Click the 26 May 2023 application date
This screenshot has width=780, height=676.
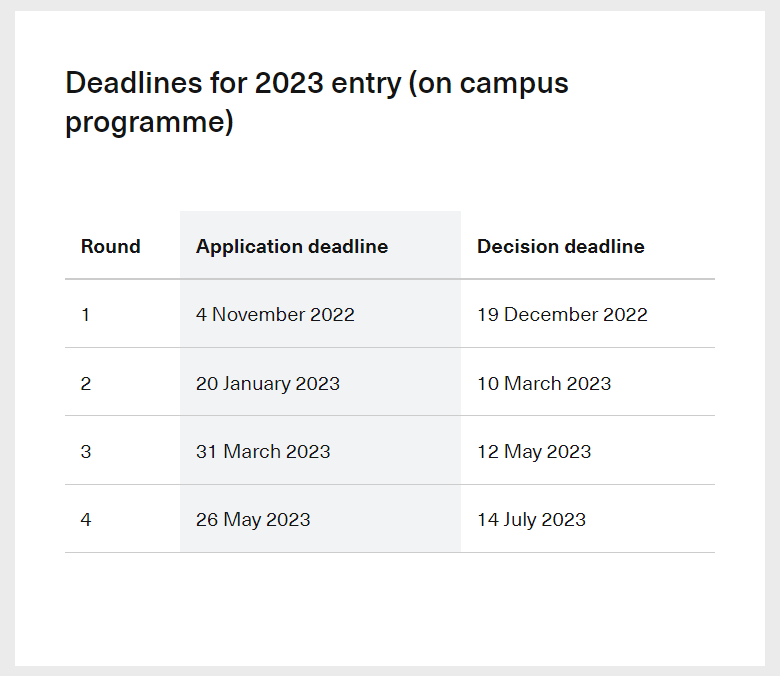(x=253, y=520)
